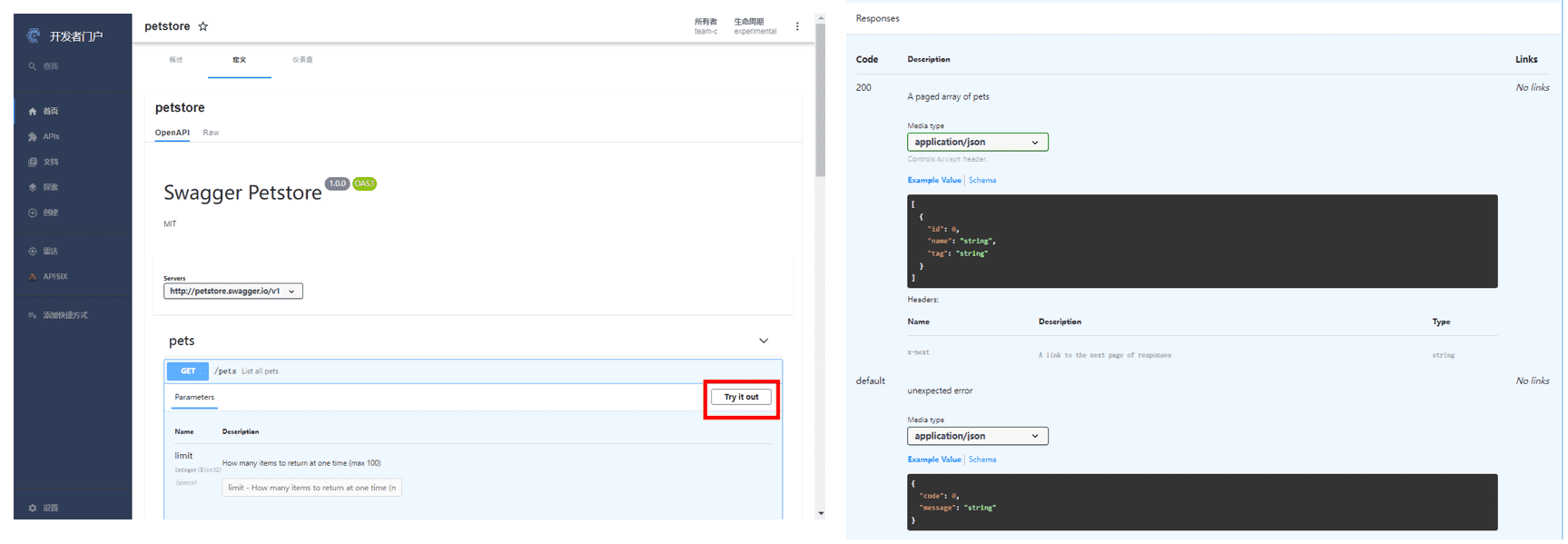Click the default response example JSON block
Image resolution: width=1568 pixels, height=544 pixels.
pyautogui.click(x=1202, y=502)
